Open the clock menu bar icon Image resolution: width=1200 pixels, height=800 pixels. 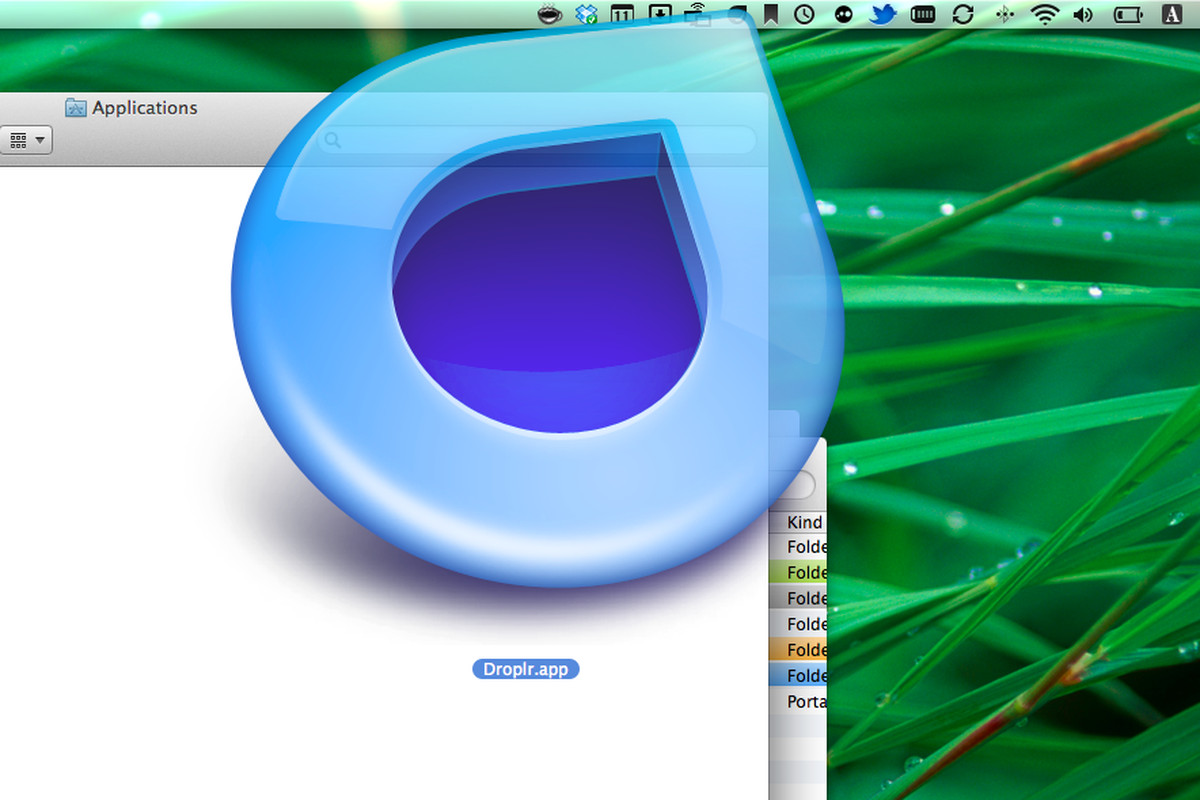[x=804, y=14]
